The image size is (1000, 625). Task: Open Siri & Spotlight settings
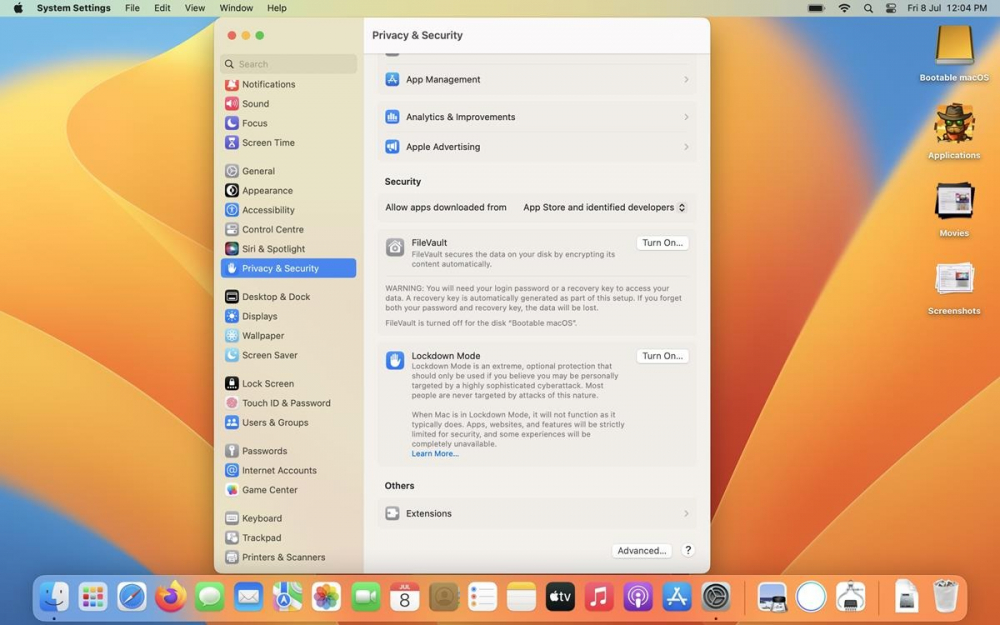click(x=273, y=249)
